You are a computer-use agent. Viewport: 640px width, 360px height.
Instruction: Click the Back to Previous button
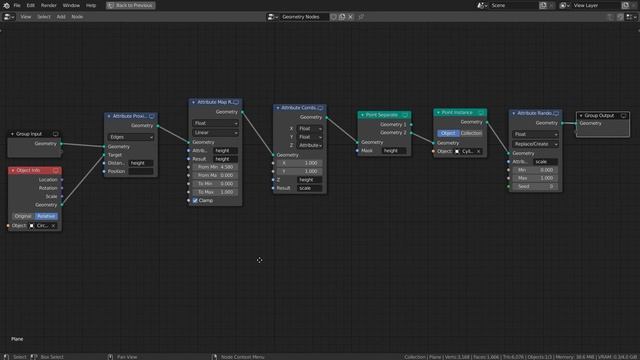point(131,5)
